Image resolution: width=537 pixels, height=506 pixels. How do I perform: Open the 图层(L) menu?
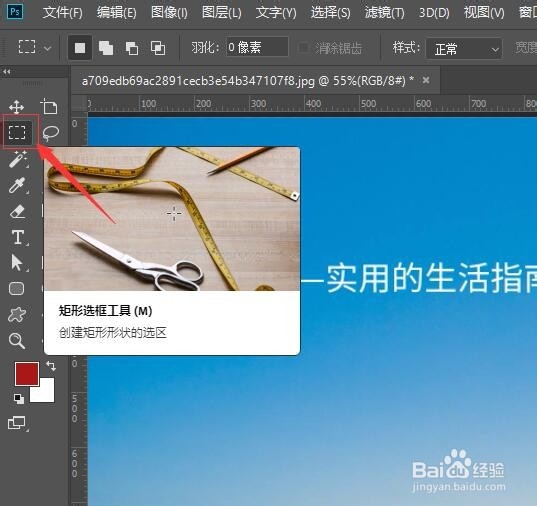pyautogui.click(x=222, y=13)
